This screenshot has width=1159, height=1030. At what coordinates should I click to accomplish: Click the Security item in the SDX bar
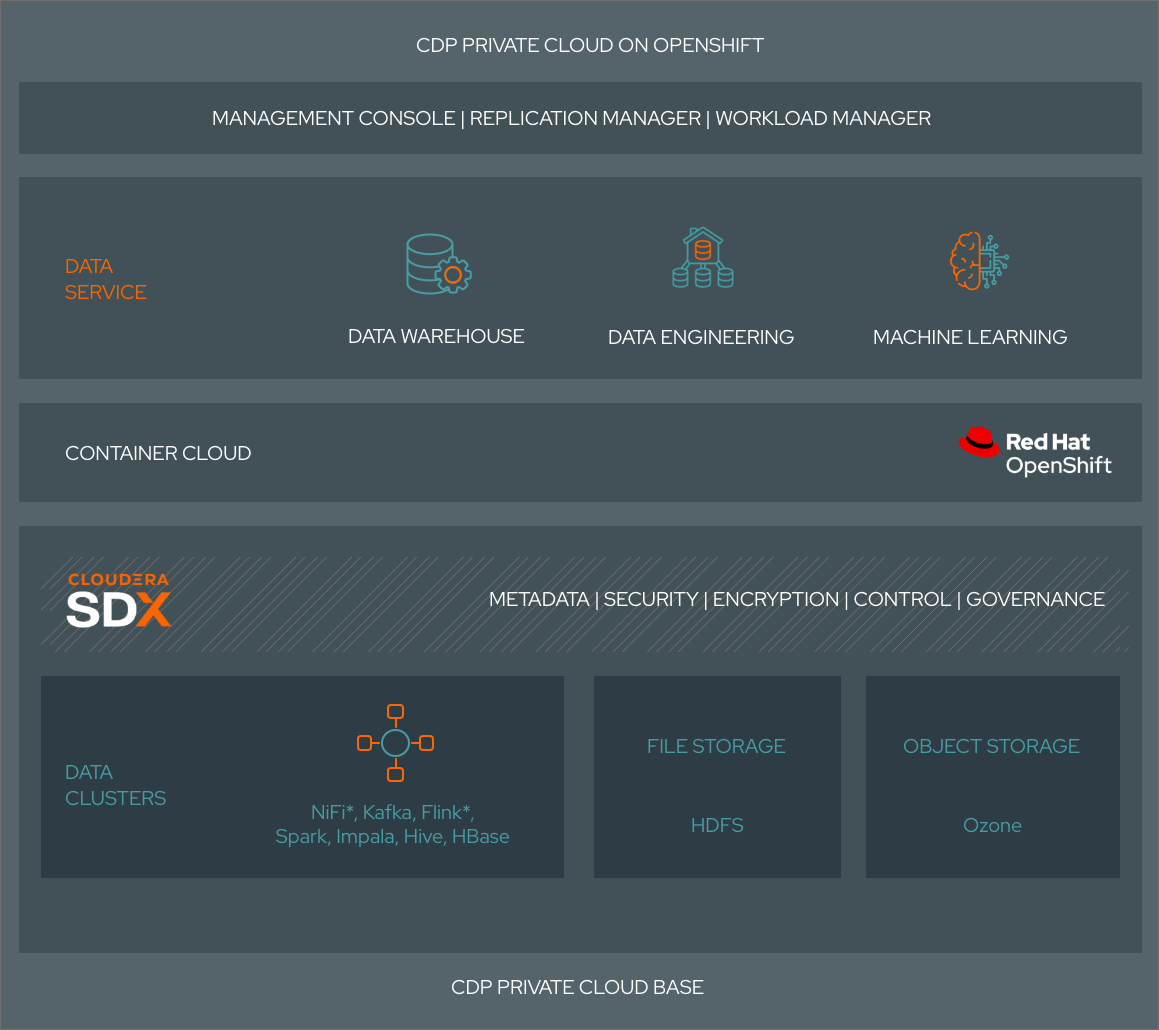[650, 599]
